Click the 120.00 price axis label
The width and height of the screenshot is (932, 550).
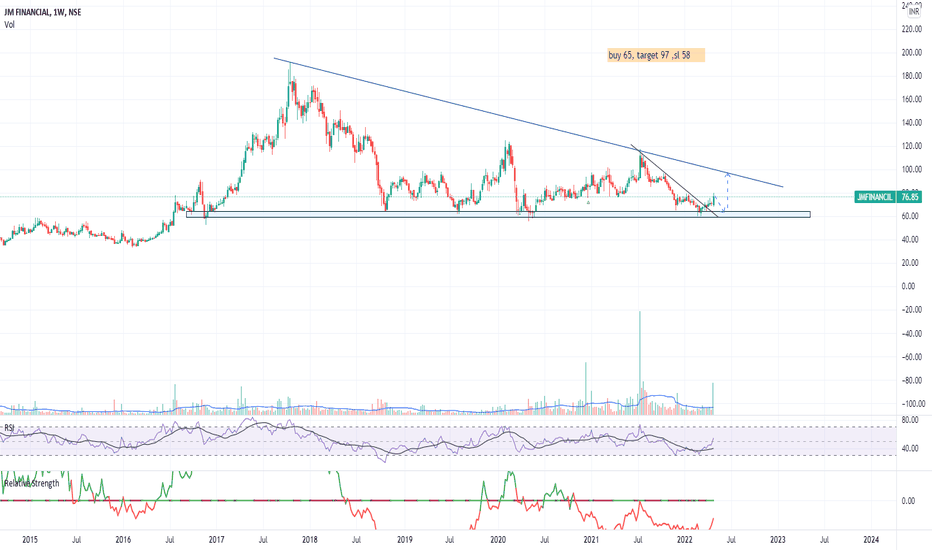coord(912,146)
